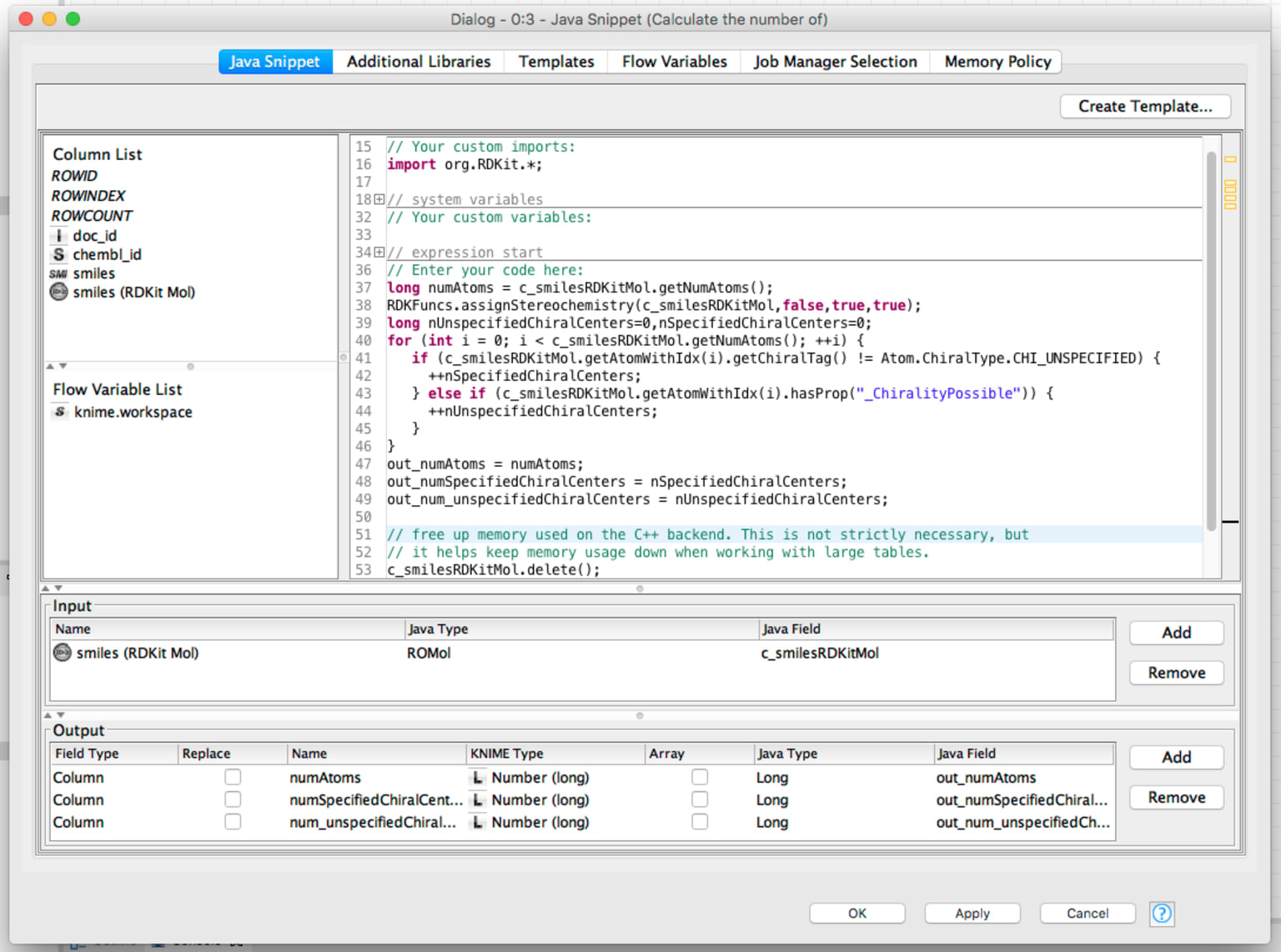Collapse the editor pane arrows above Input

click(52, 588)
